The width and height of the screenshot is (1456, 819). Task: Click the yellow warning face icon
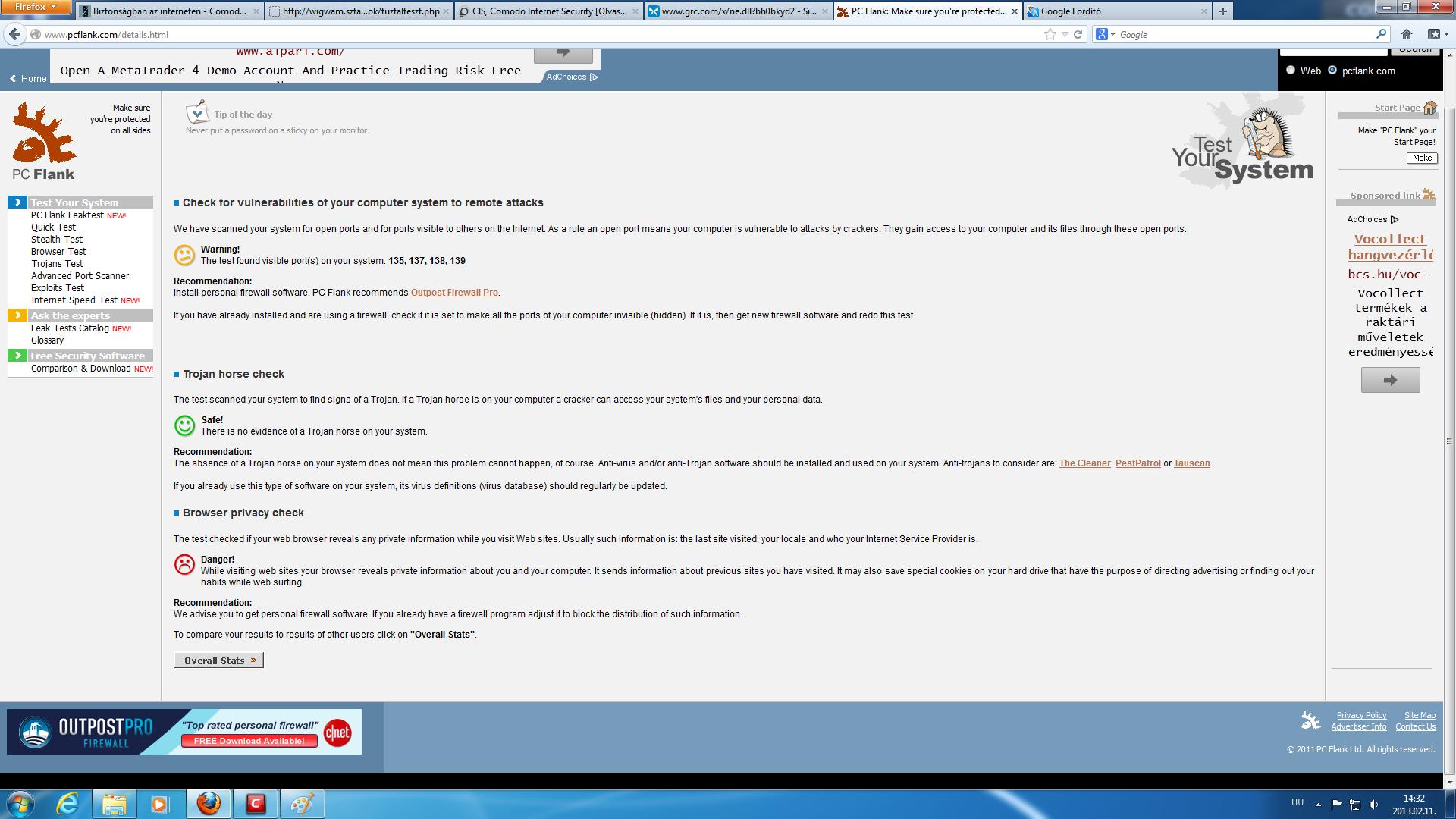coord(184,255)
